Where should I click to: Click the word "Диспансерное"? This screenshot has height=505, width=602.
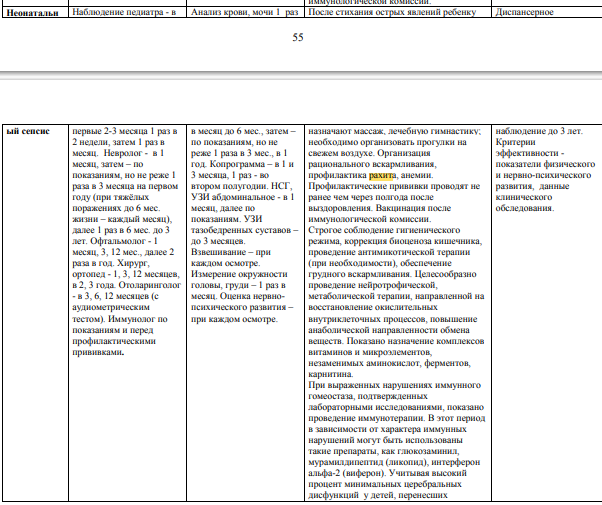[524, 12]
